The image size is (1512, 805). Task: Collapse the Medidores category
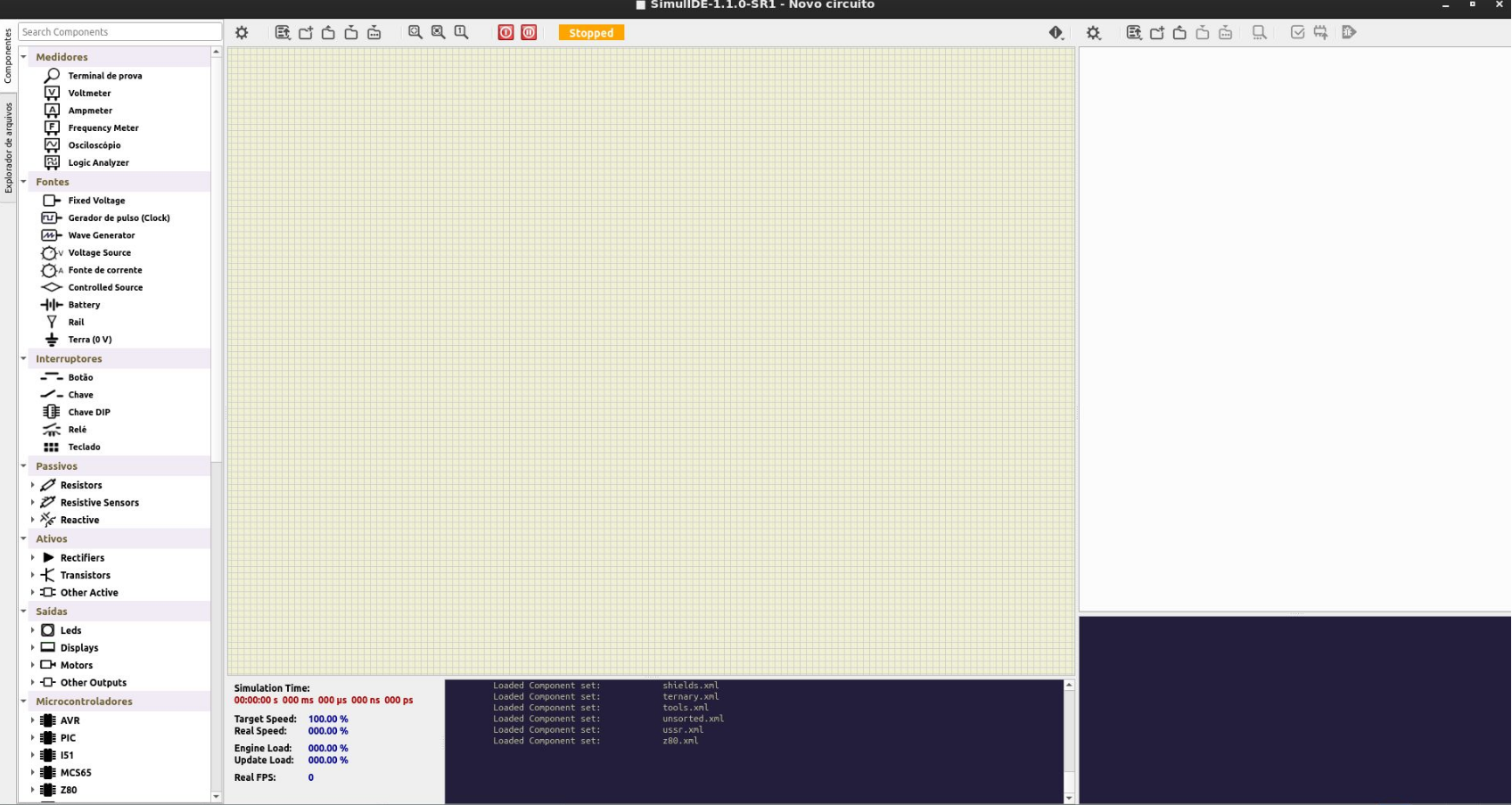coord(24,57)
